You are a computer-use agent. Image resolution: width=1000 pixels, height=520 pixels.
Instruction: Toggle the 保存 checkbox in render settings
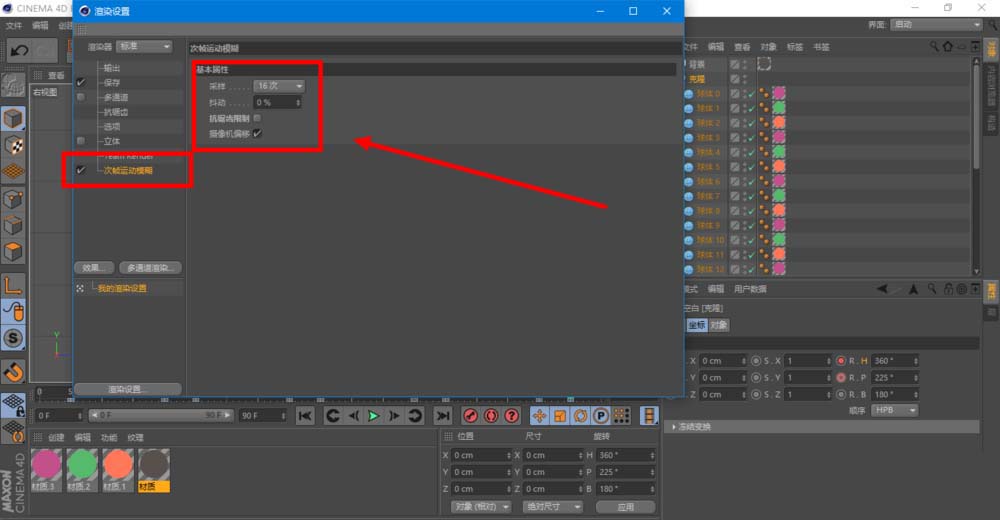coord(81,82)
